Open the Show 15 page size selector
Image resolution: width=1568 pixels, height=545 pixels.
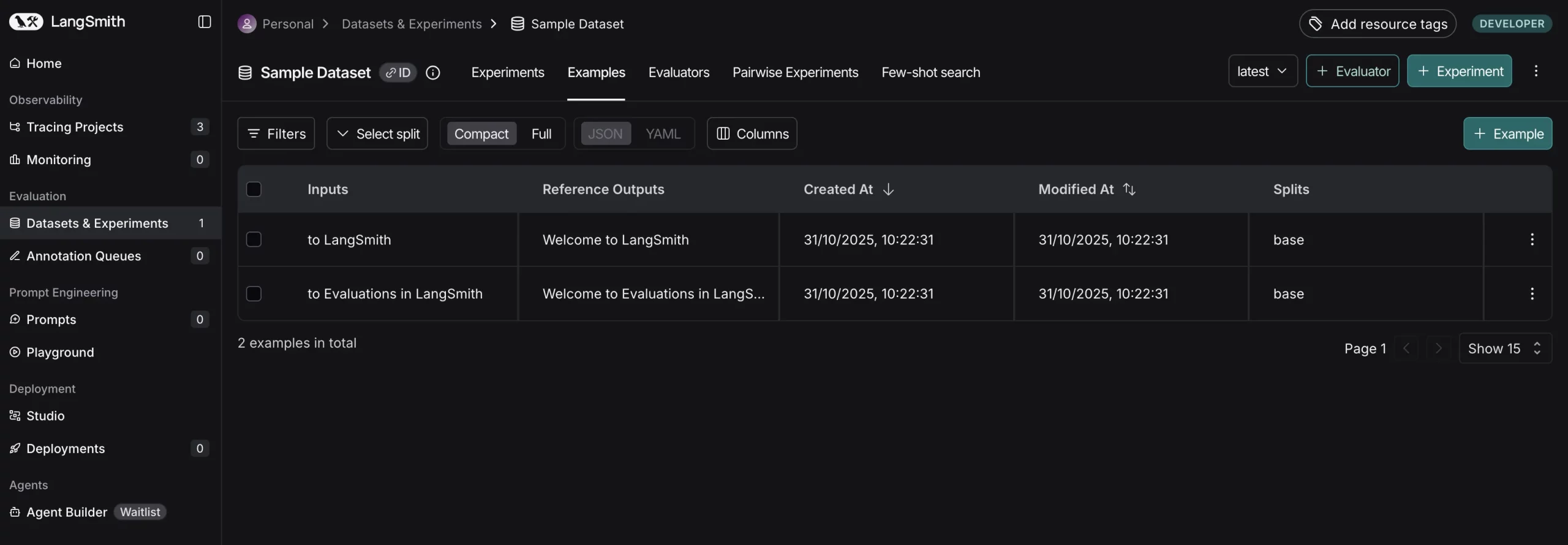tap(1505, 348)
